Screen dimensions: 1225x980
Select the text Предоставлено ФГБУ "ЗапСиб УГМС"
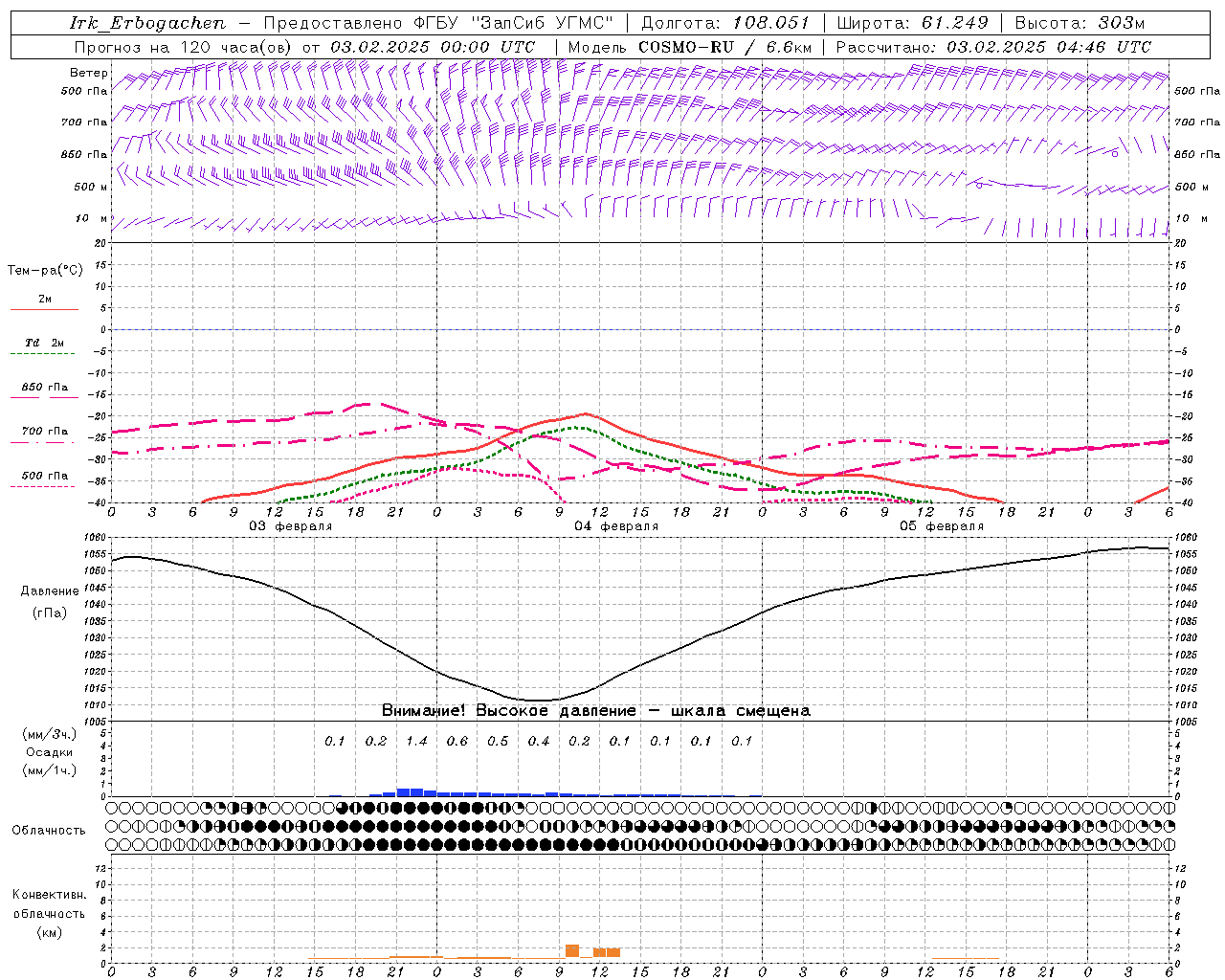coord(438,23)
